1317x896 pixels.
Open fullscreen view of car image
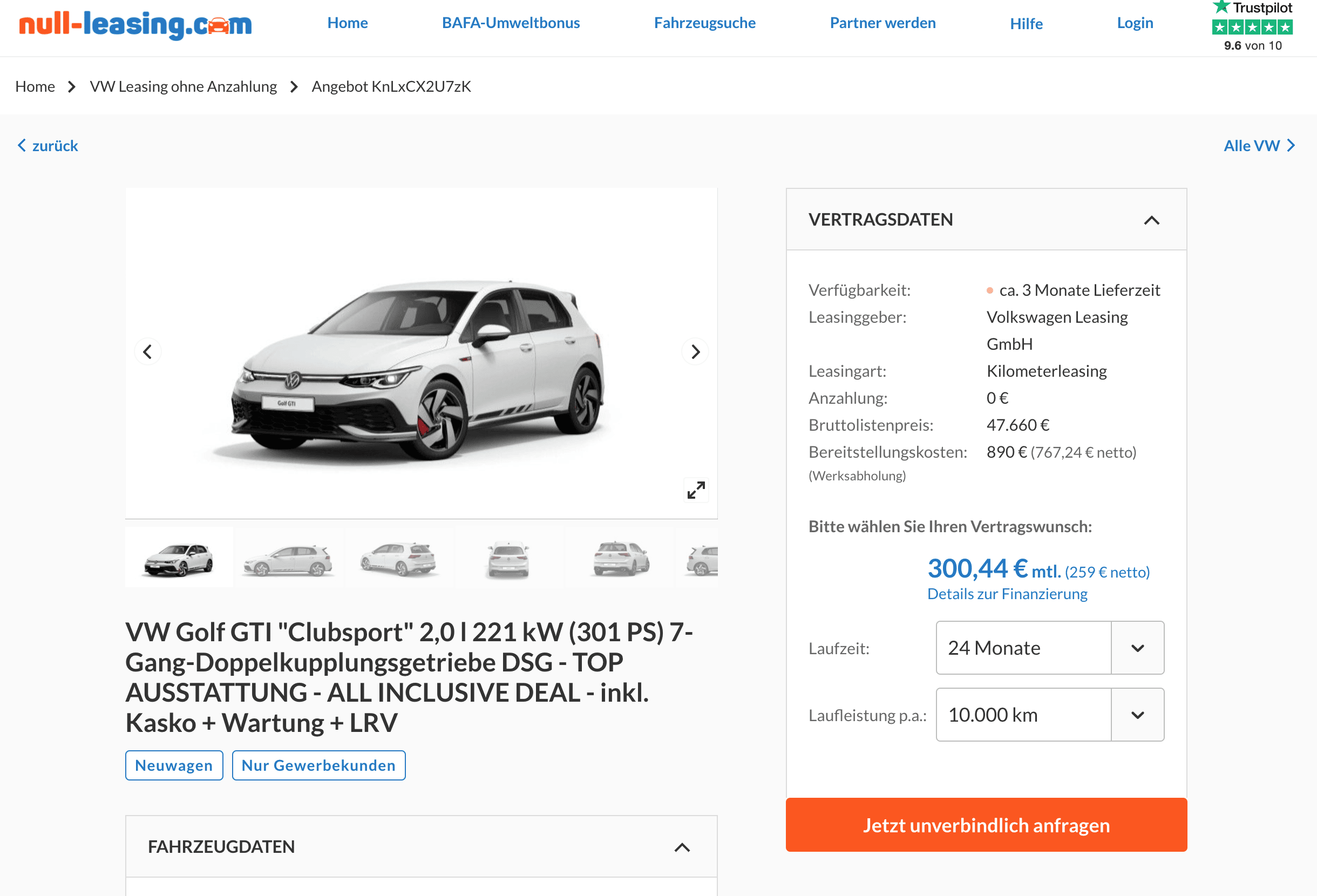tap(696, 490)
